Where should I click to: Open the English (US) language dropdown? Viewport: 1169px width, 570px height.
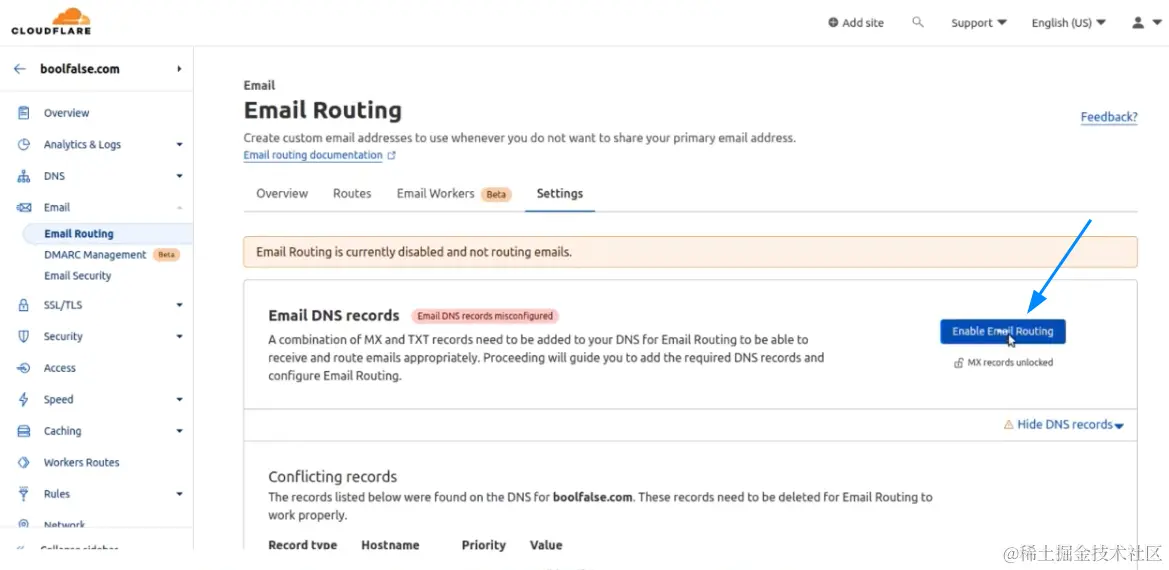point(1068,23)
